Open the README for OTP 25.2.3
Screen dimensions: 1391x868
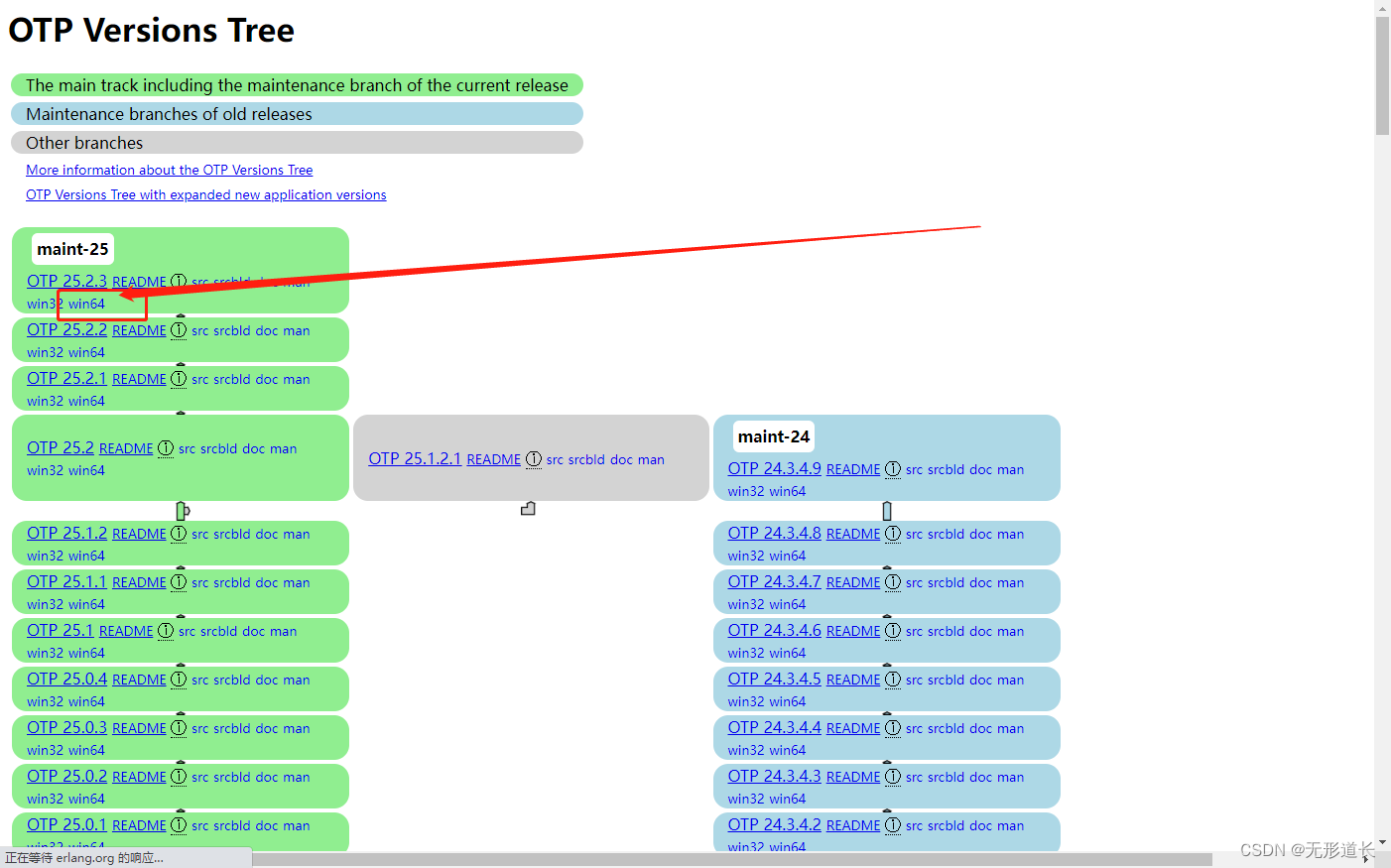coord(139,282)
